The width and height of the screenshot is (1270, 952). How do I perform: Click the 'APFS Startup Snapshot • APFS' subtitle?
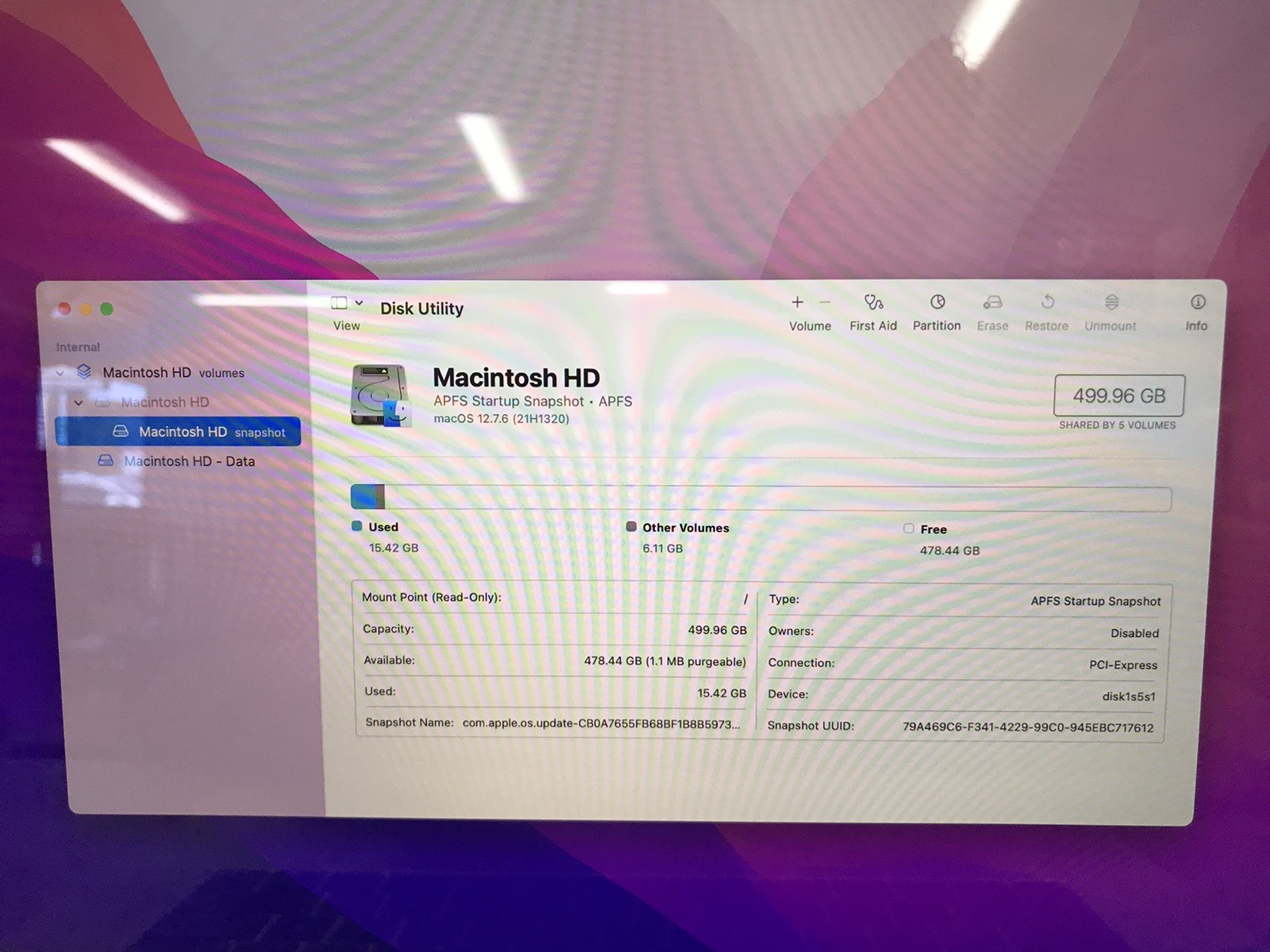pos(533,401)
